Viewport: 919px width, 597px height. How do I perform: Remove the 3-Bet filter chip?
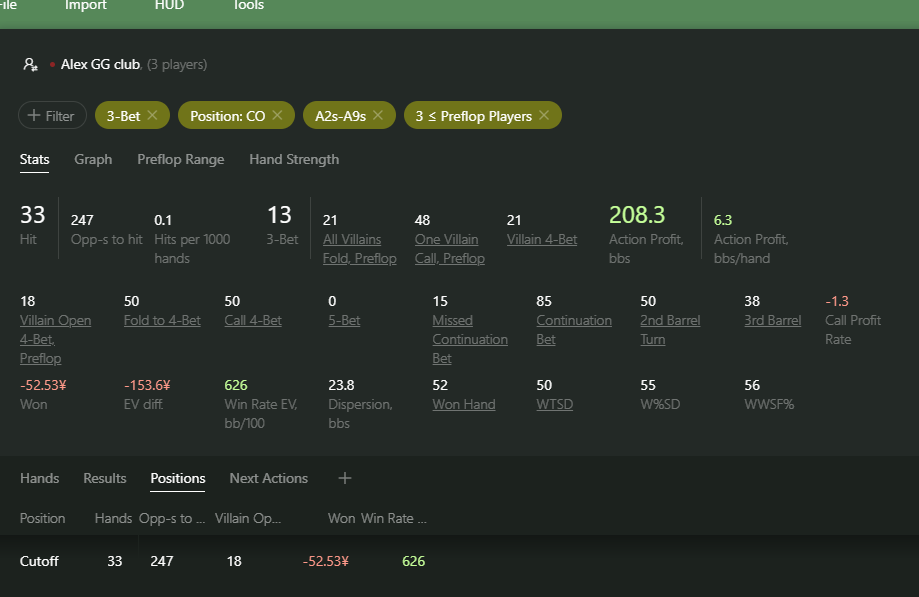pyautogui.click(x=152, y=116)
